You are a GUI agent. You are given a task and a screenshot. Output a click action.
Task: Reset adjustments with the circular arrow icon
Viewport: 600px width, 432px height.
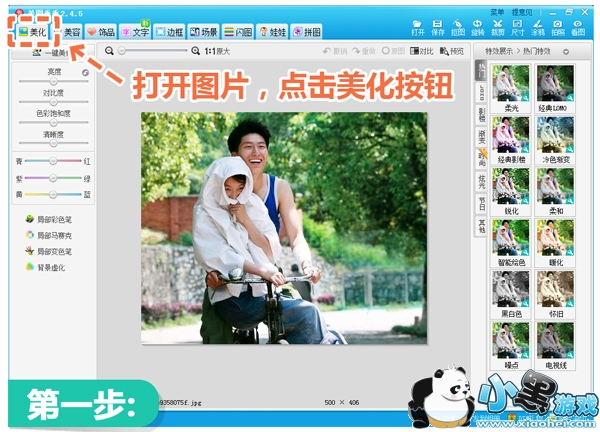pyautogui.click(x=85, y=72)
